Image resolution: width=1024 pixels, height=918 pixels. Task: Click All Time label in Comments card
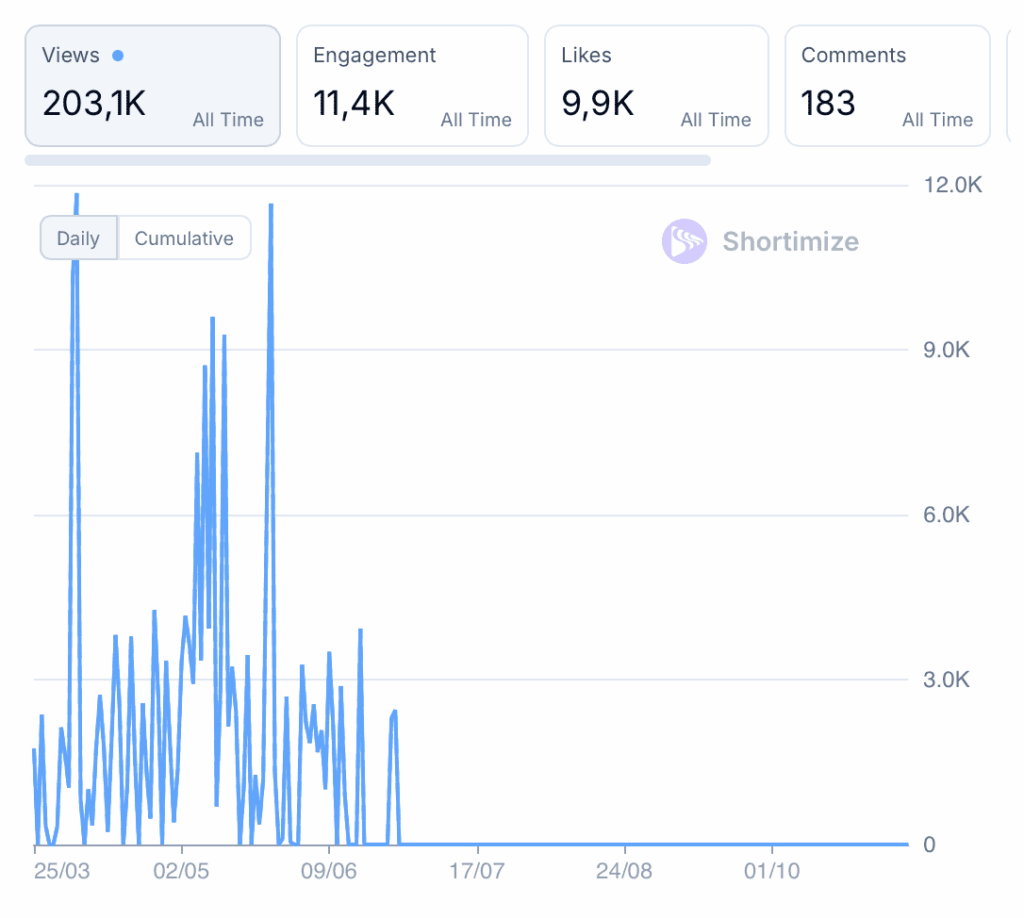point(937,120)
